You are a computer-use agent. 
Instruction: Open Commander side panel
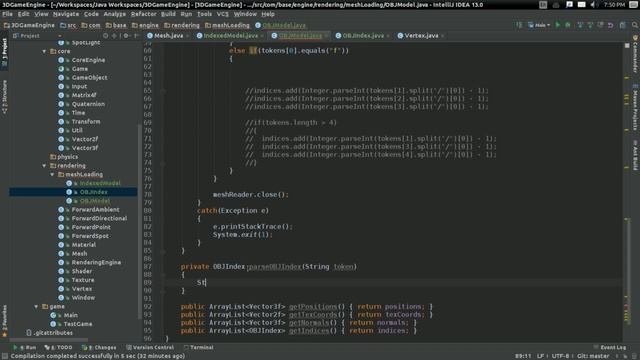[636, 54]
